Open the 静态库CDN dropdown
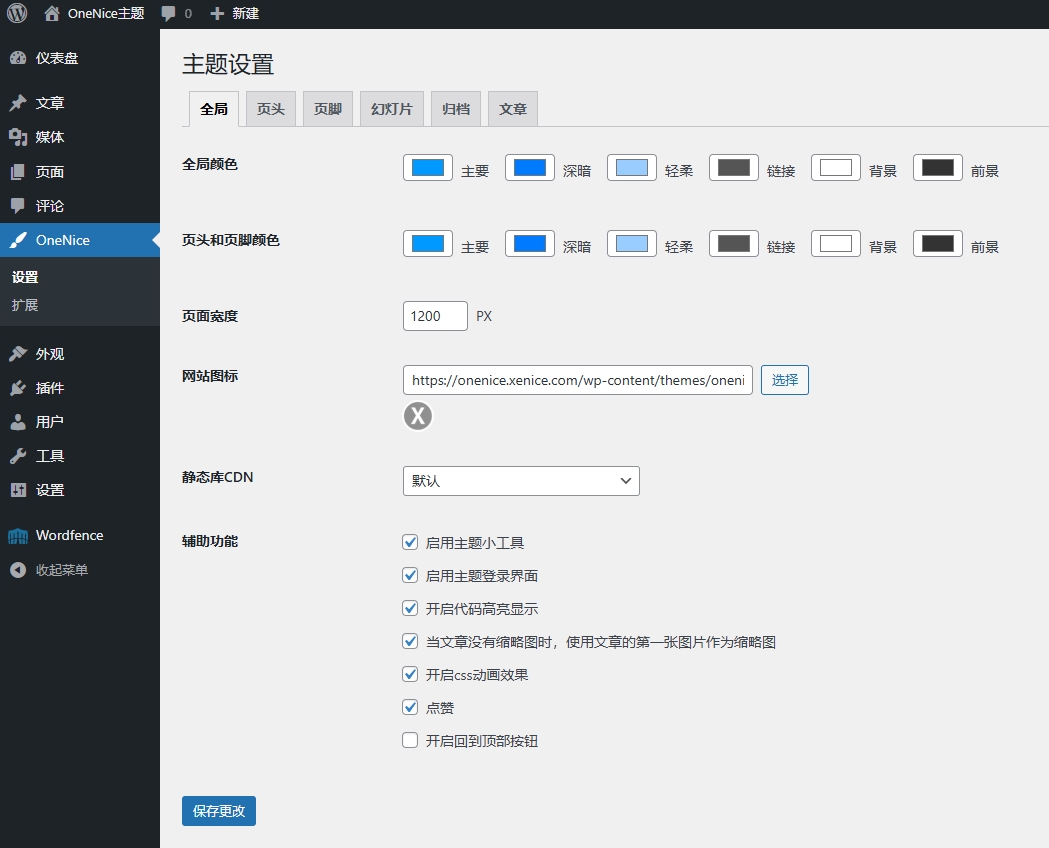1049x848 pixels. click(x=521, y=481)
